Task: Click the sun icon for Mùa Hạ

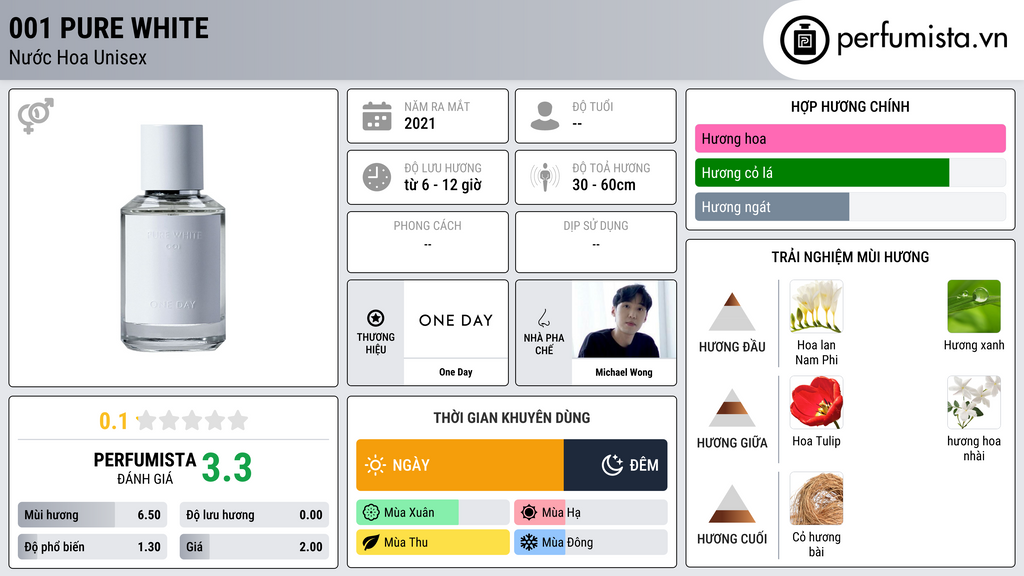Action: (x=529, y=512)
